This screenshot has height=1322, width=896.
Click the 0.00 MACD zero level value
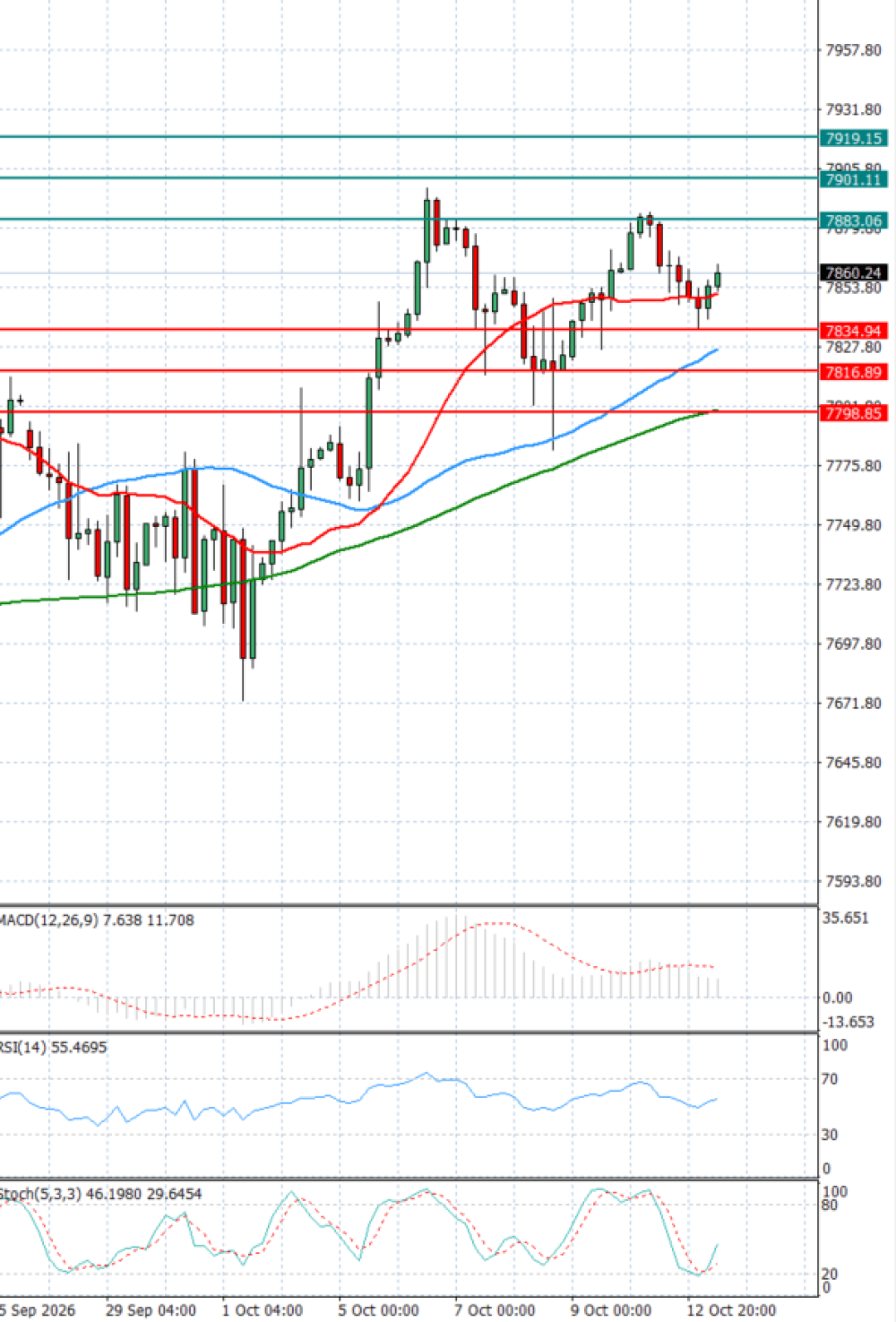(838, 998)
